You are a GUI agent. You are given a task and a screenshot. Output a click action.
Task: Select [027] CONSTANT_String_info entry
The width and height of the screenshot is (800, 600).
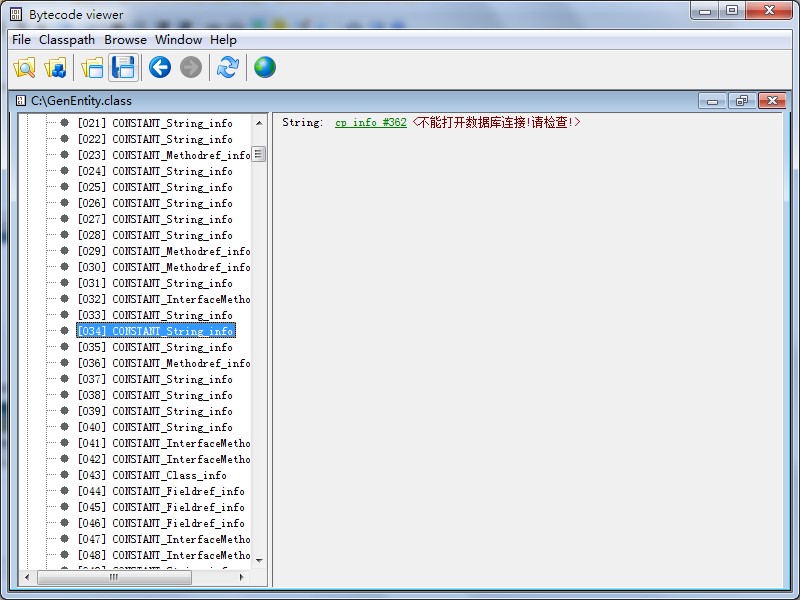pos(155,219)
